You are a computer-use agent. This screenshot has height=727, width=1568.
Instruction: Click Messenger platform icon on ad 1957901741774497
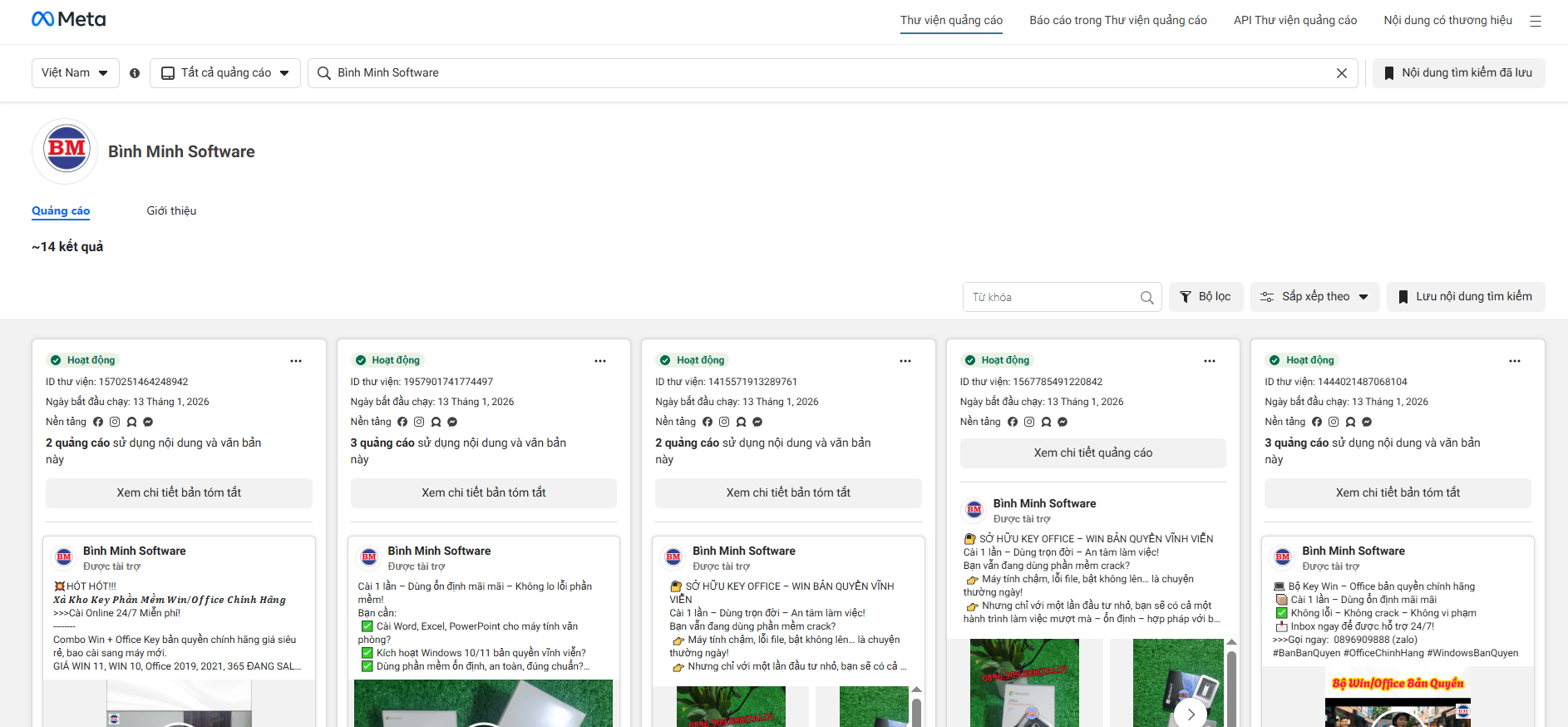pos(452,422)
